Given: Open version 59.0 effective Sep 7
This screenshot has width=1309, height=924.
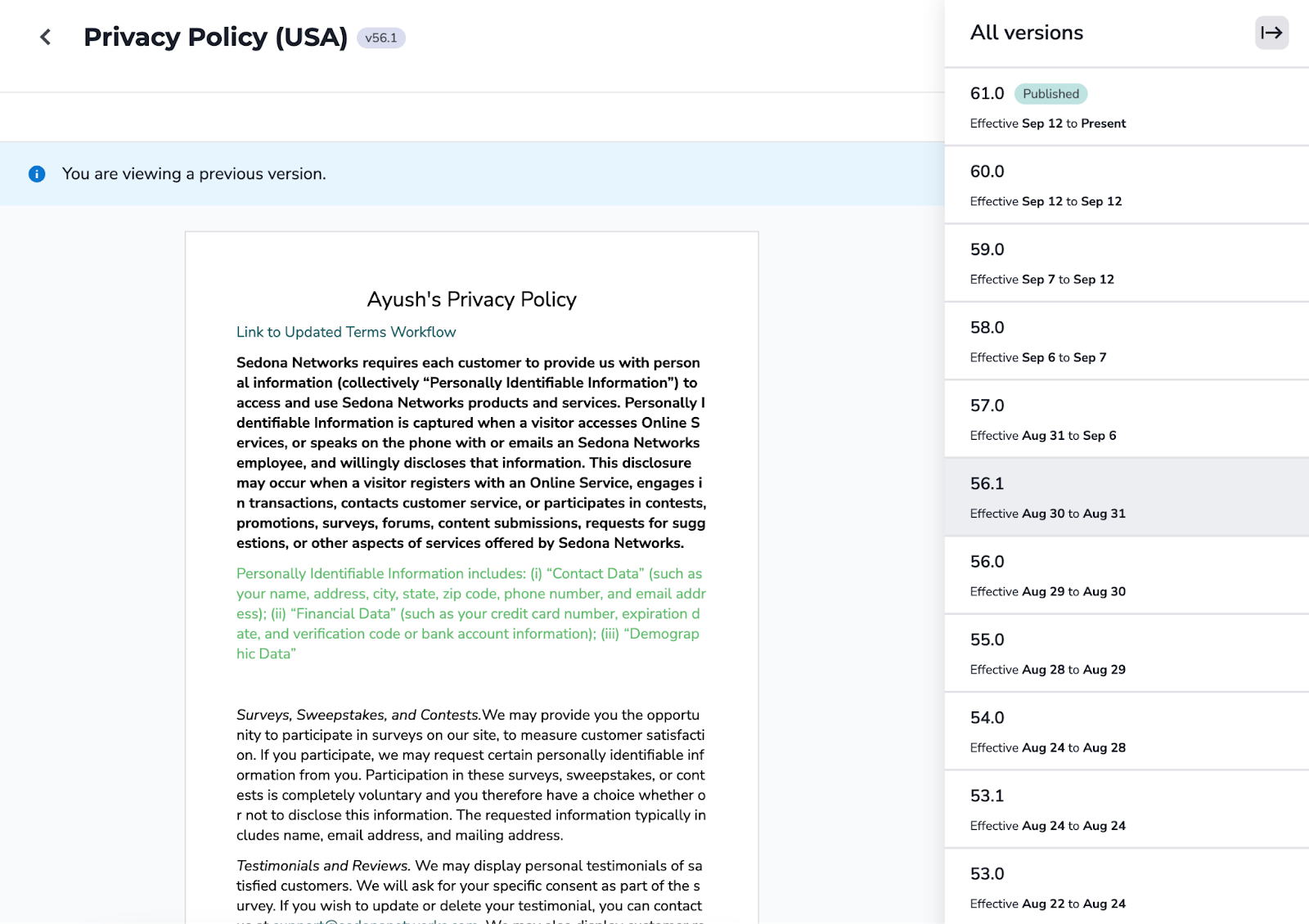Looking at the screenshot, I should 1127,263.
